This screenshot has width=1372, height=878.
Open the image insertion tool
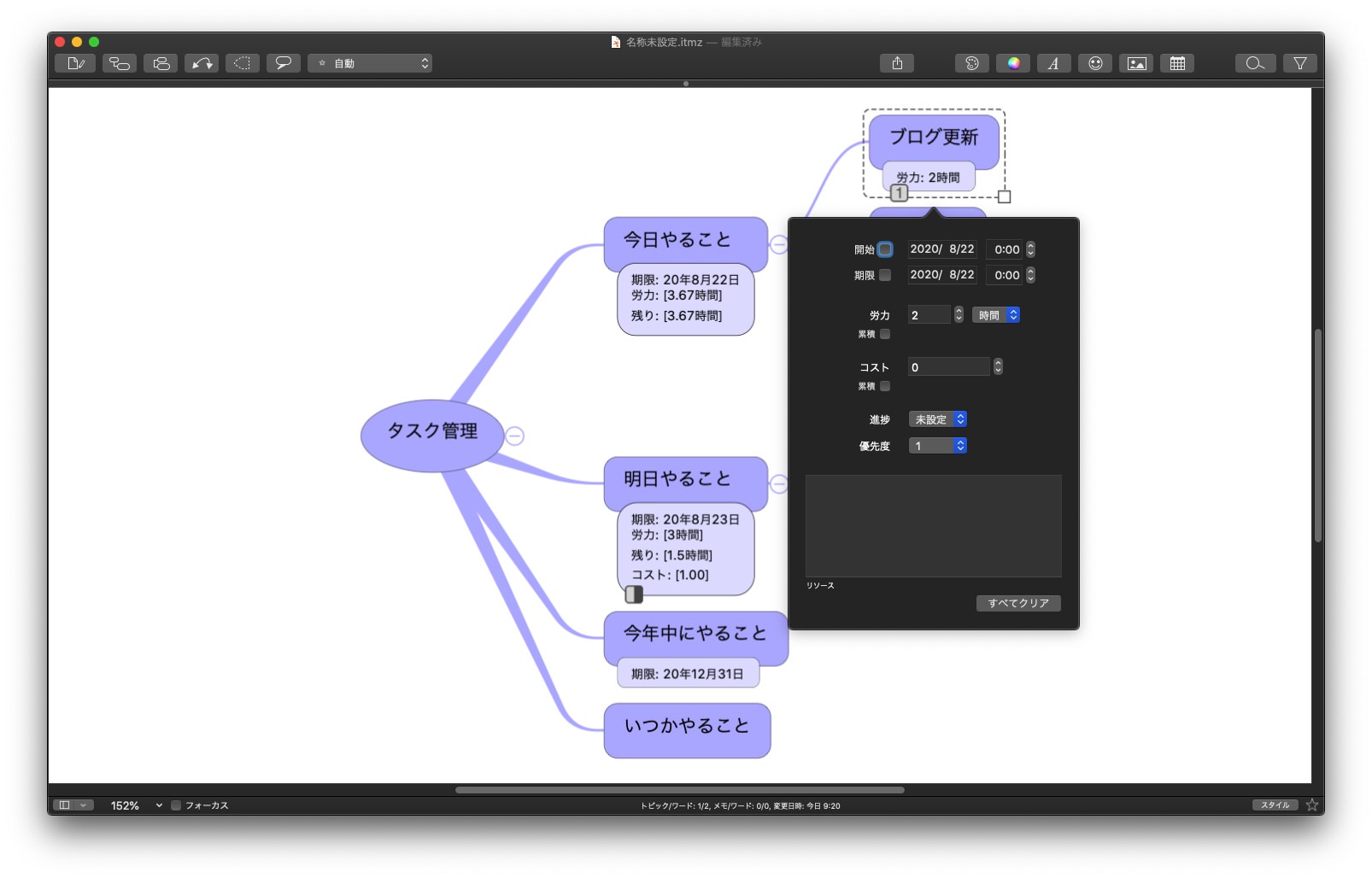1136,62
